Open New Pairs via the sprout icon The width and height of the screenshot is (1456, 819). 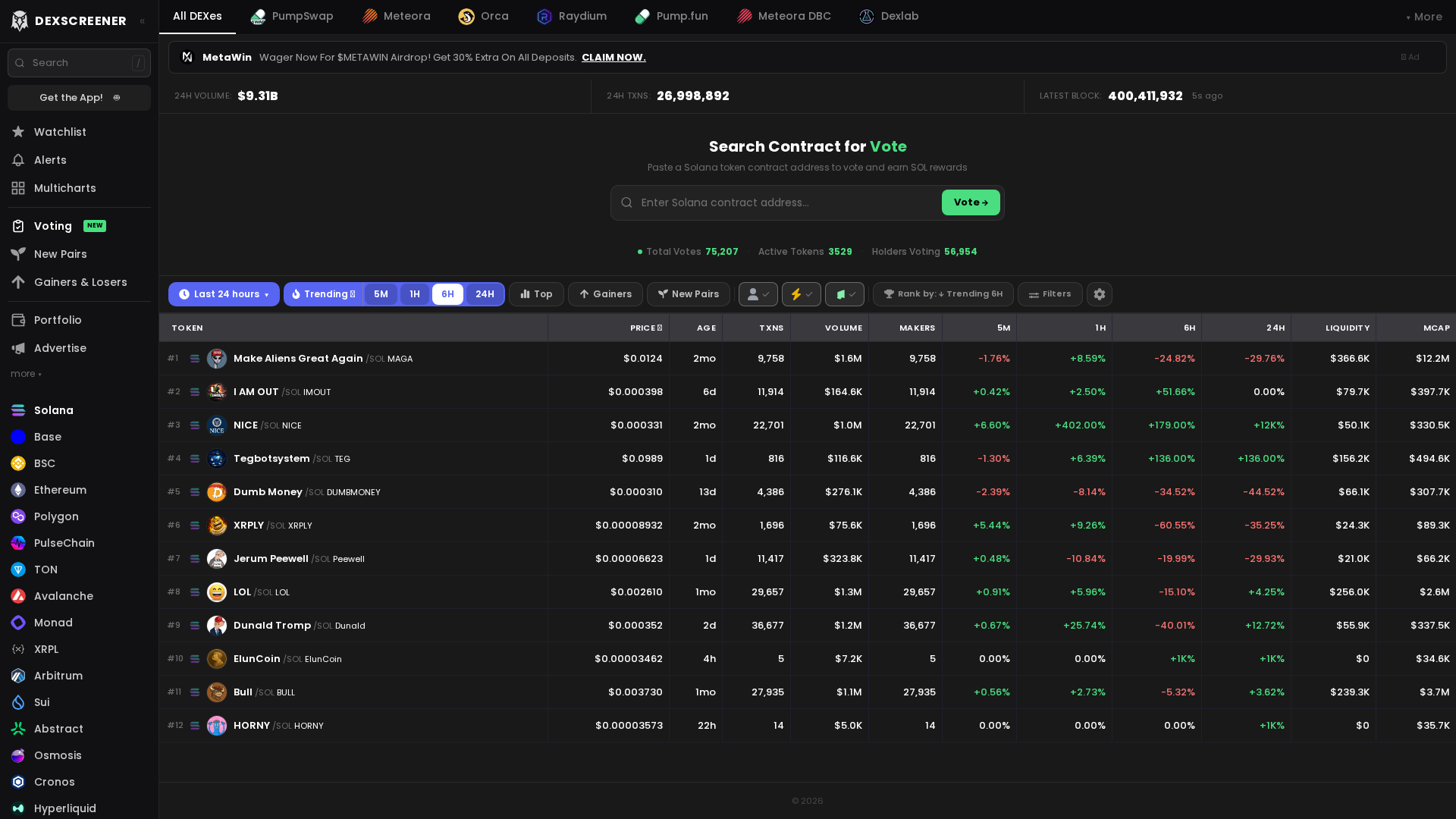(18, 254)
